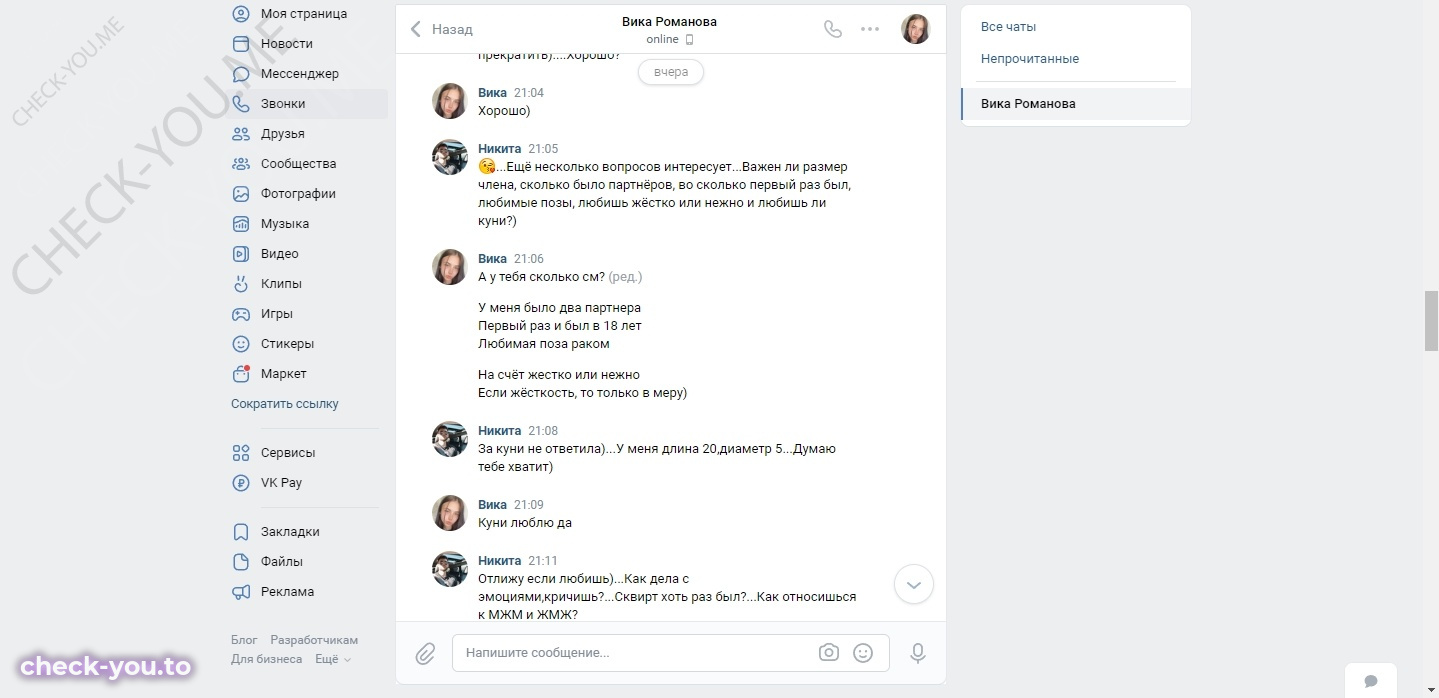
Task: Click the Игры label in sidebar
Action: [x=277, y=314]
